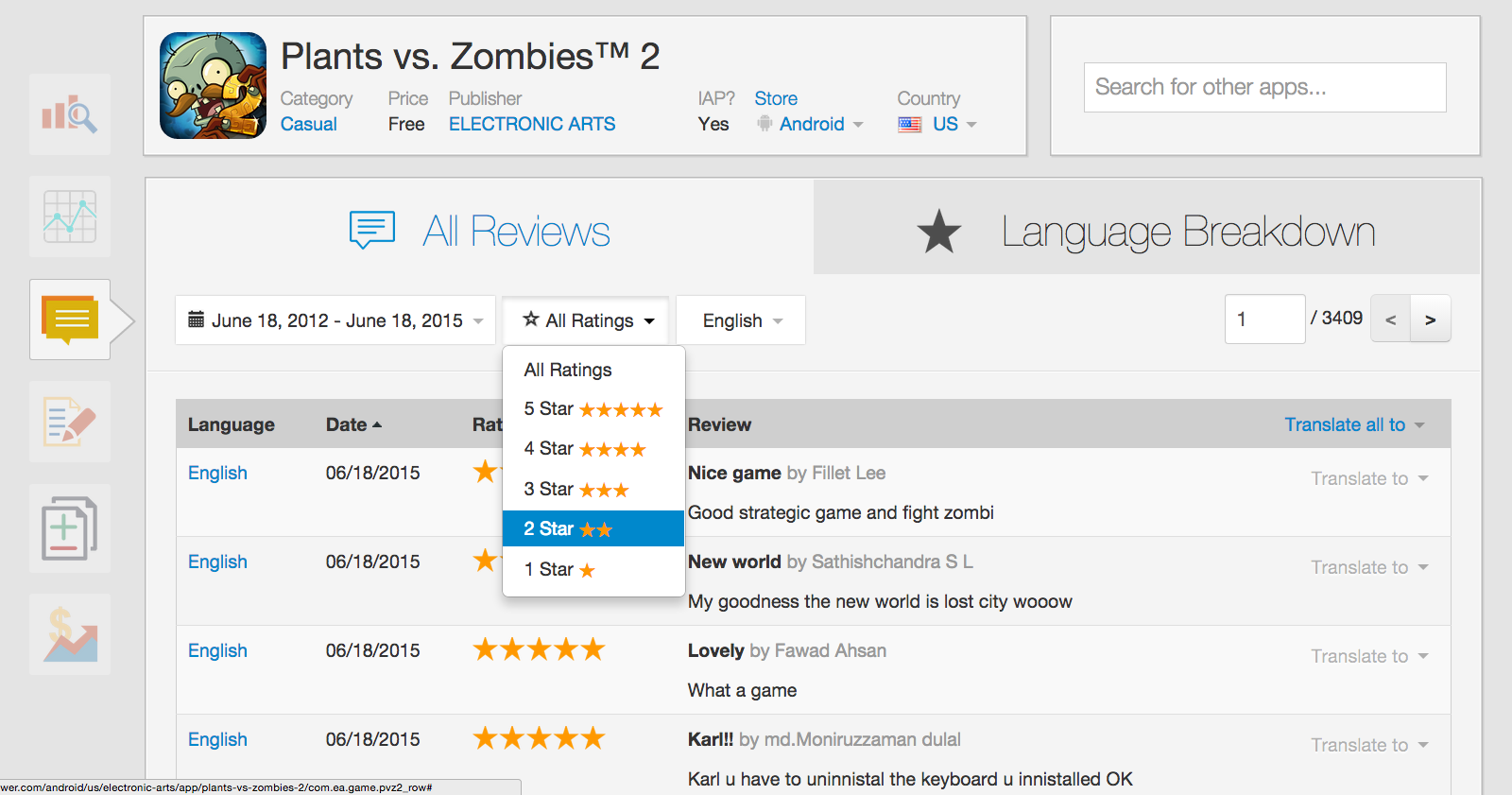Viewport: 1512px width, 795px height.
Task: Click English link in Lovely row
Action: click(217, 650)
